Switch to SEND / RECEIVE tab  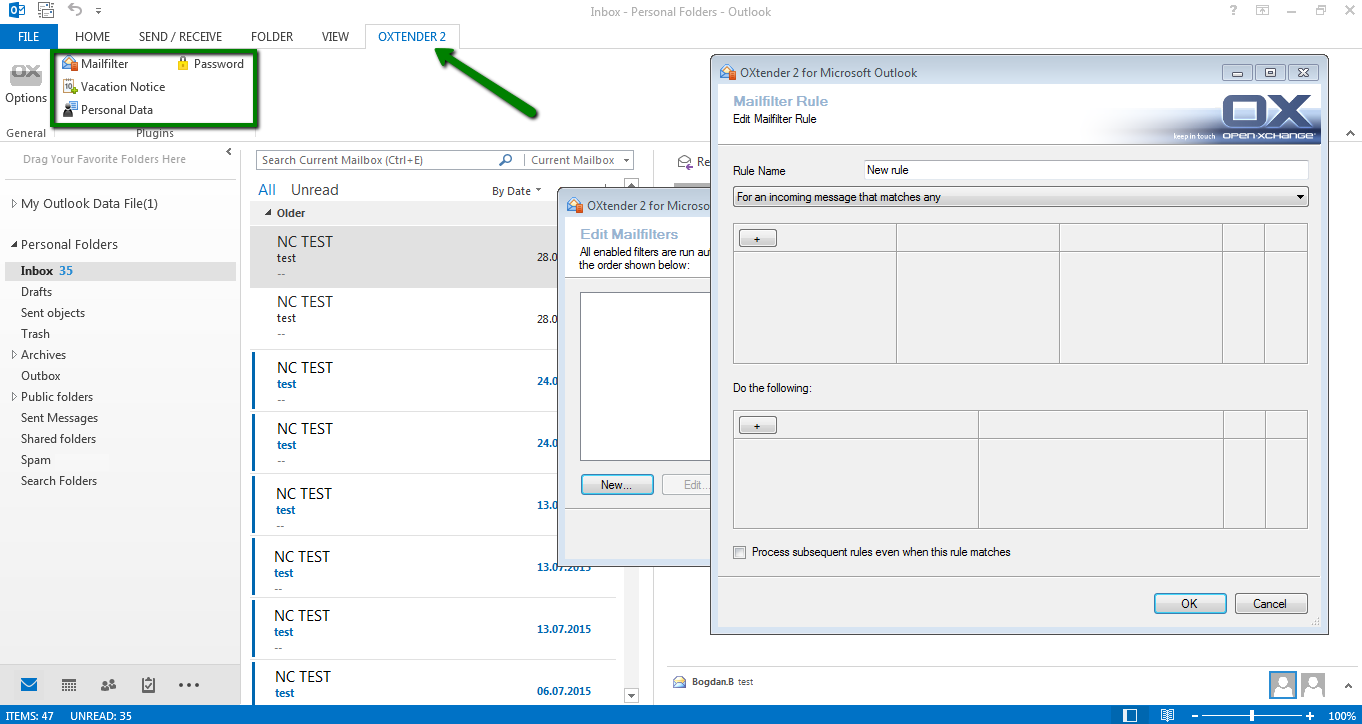(x=180, y=37)
